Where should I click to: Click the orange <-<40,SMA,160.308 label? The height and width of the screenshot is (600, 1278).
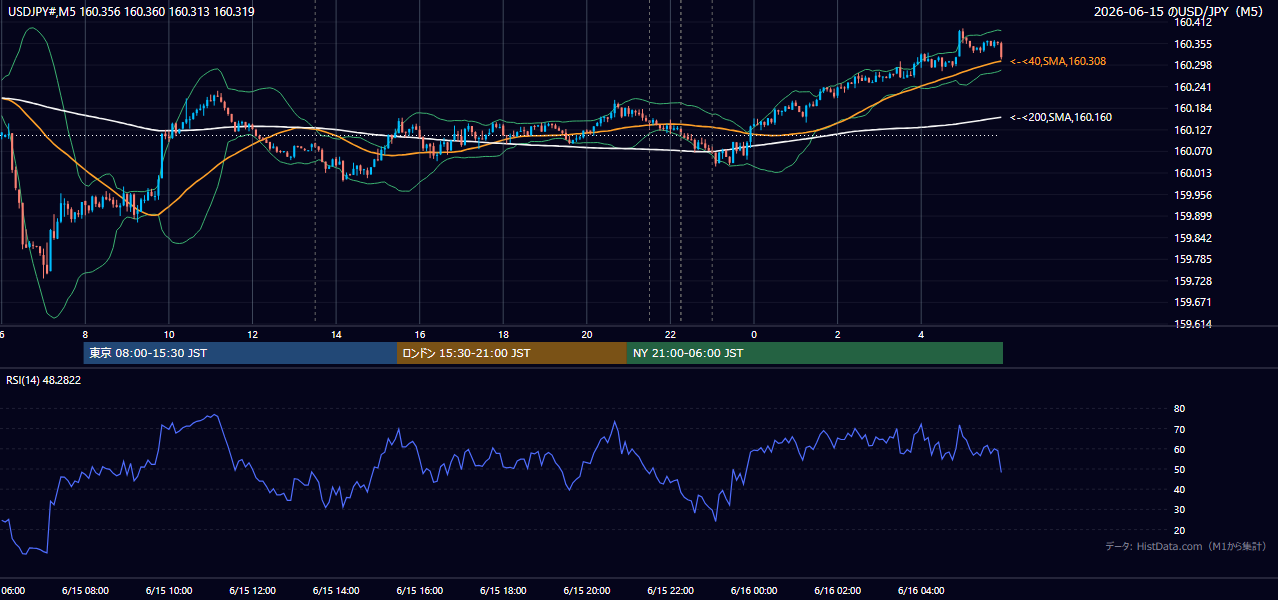point(1058,61)
